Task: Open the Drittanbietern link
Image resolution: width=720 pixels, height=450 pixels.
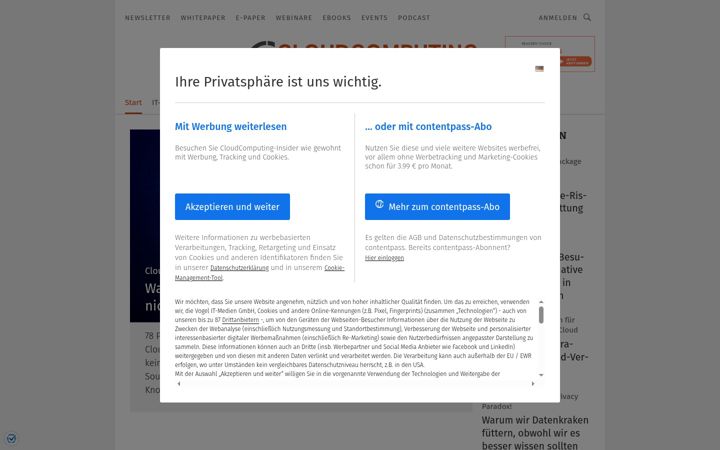Action: pyautogui.click(x=240, y=320)
